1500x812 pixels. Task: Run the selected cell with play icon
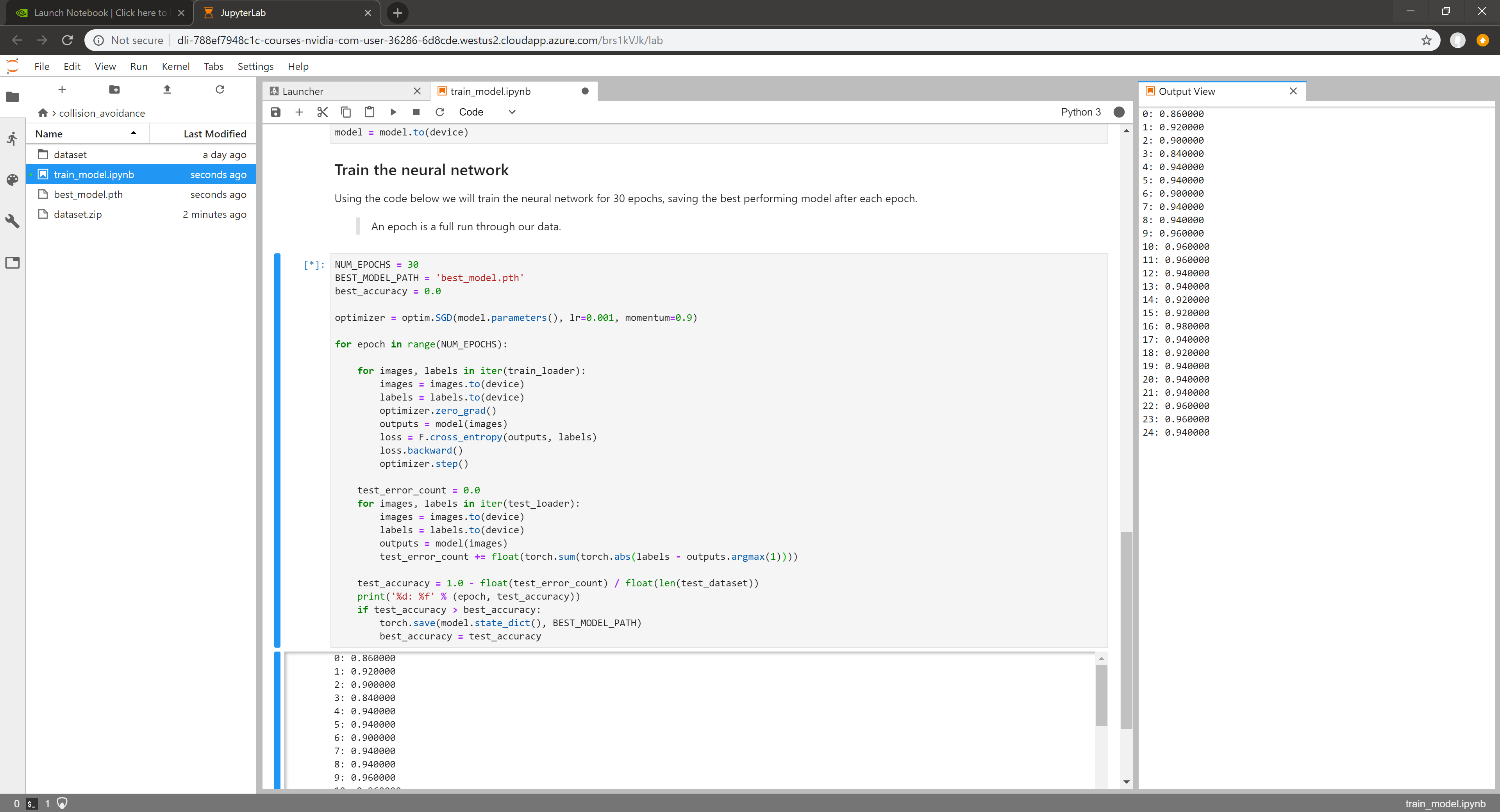pos(393,112)
